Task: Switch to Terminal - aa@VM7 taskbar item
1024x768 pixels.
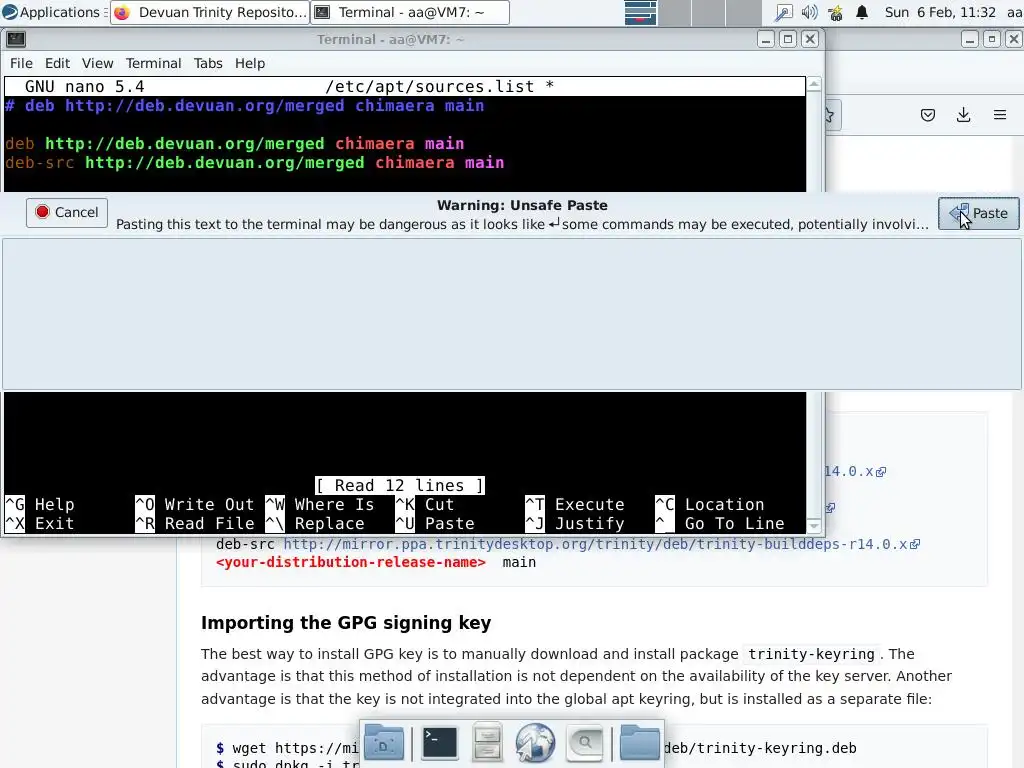Action: pos(409,12)
